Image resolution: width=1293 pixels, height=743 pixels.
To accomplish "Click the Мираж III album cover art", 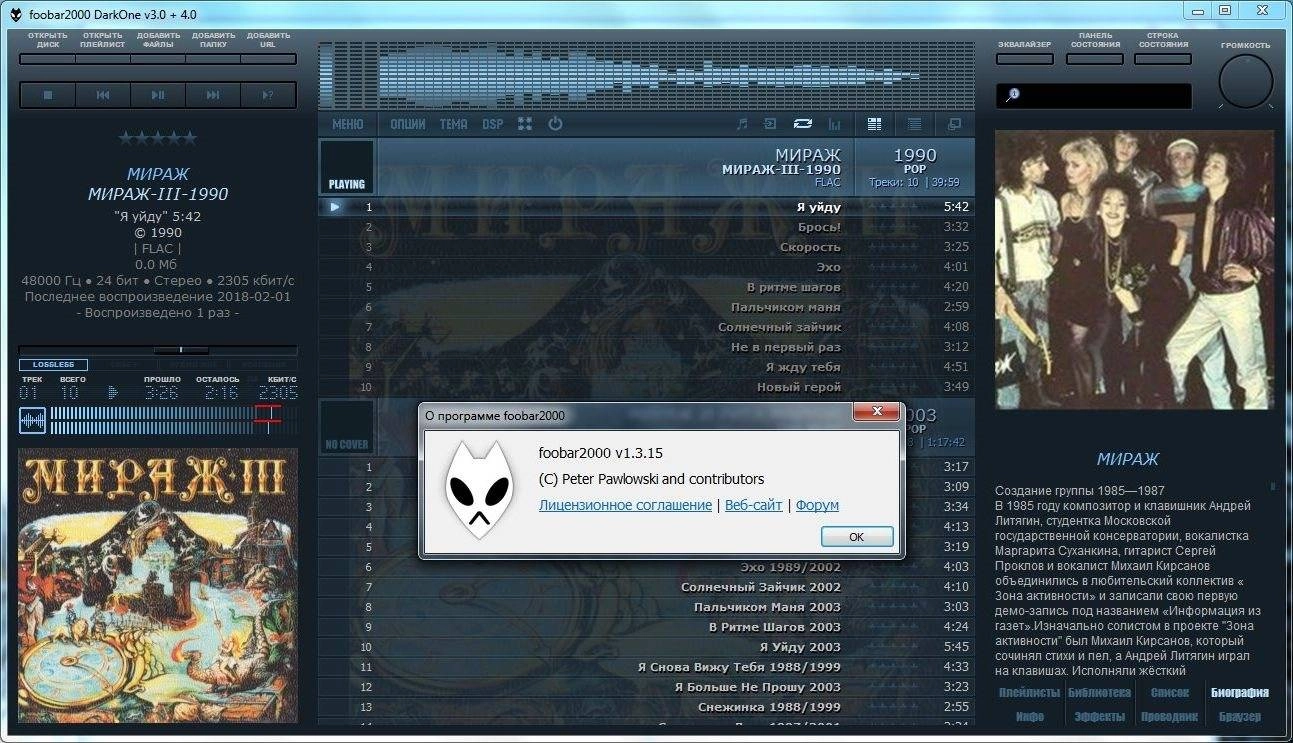I will coord(158,586).
